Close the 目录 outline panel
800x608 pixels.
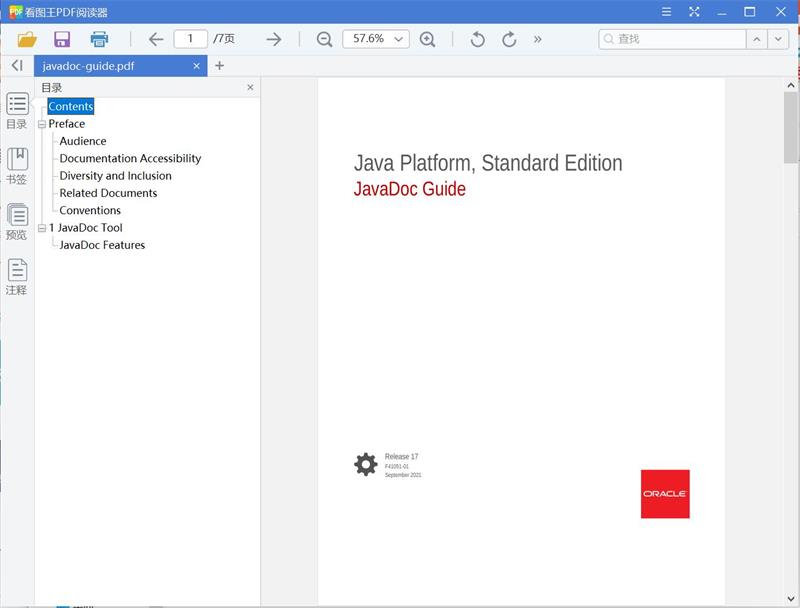point(250,87)
